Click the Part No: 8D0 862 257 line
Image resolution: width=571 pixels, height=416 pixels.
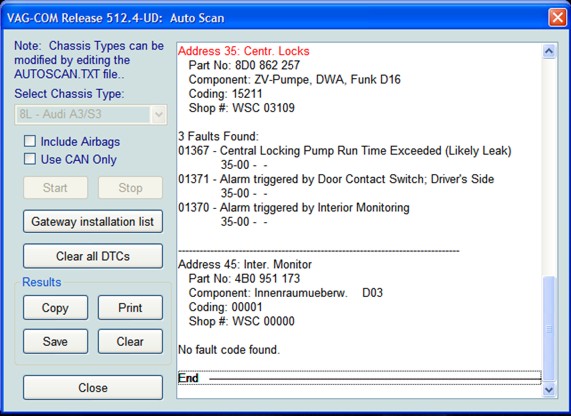[244, 65]
